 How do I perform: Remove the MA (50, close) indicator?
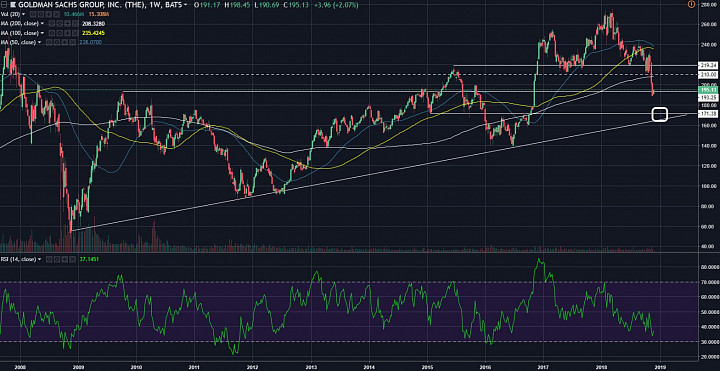point(72,42)
